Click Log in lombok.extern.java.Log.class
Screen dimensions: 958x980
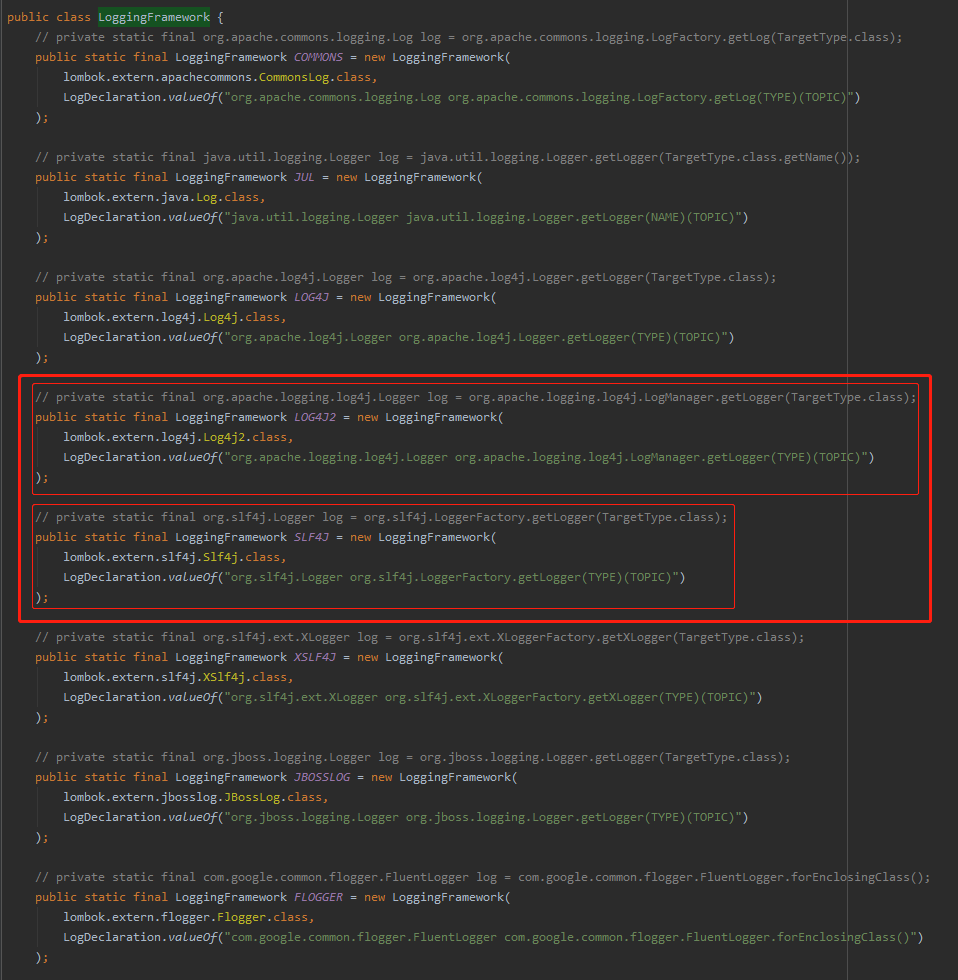point(206,197)
